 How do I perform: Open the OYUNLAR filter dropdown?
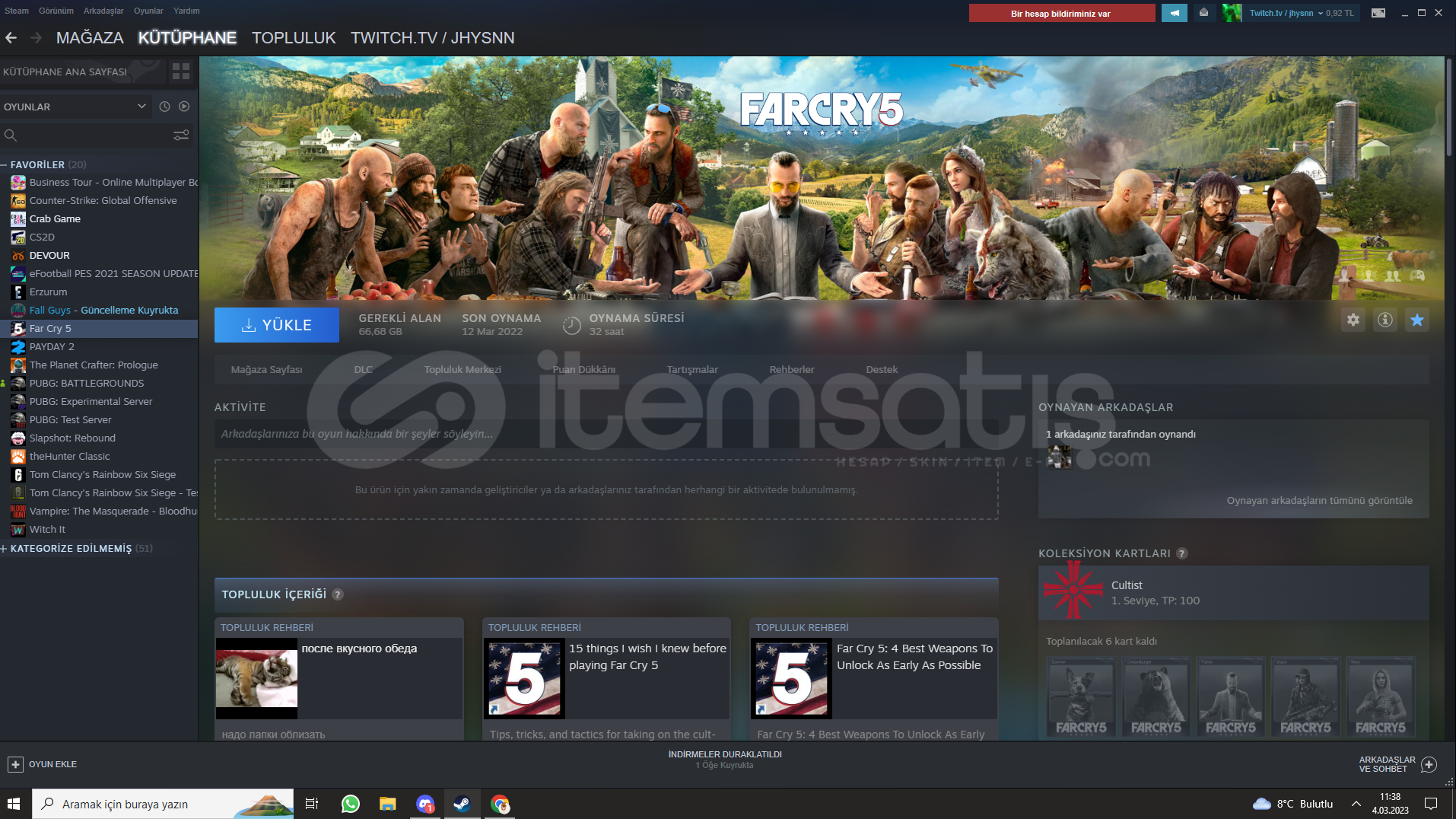pyautogui.click(x=75, y=107)
